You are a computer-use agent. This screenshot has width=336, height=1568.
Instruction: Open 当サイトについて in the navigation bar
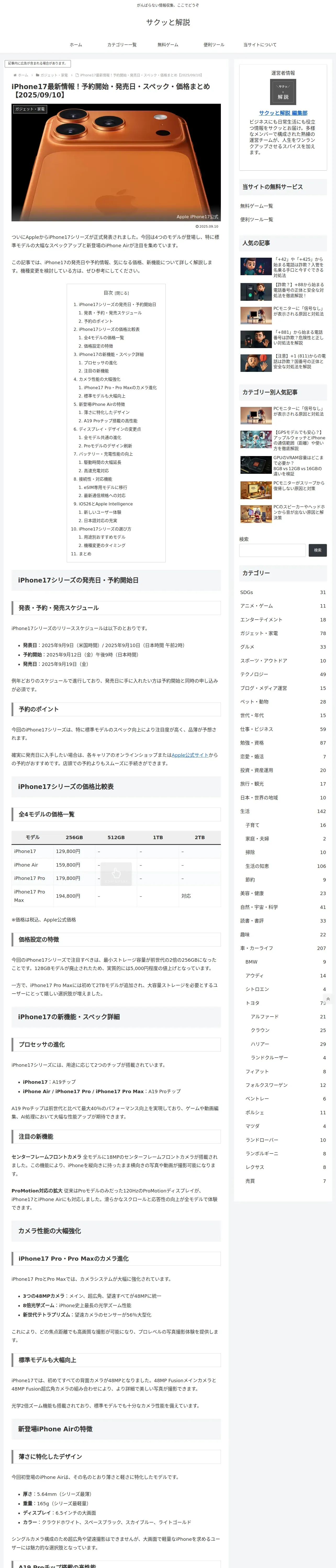tap(260, 44)
